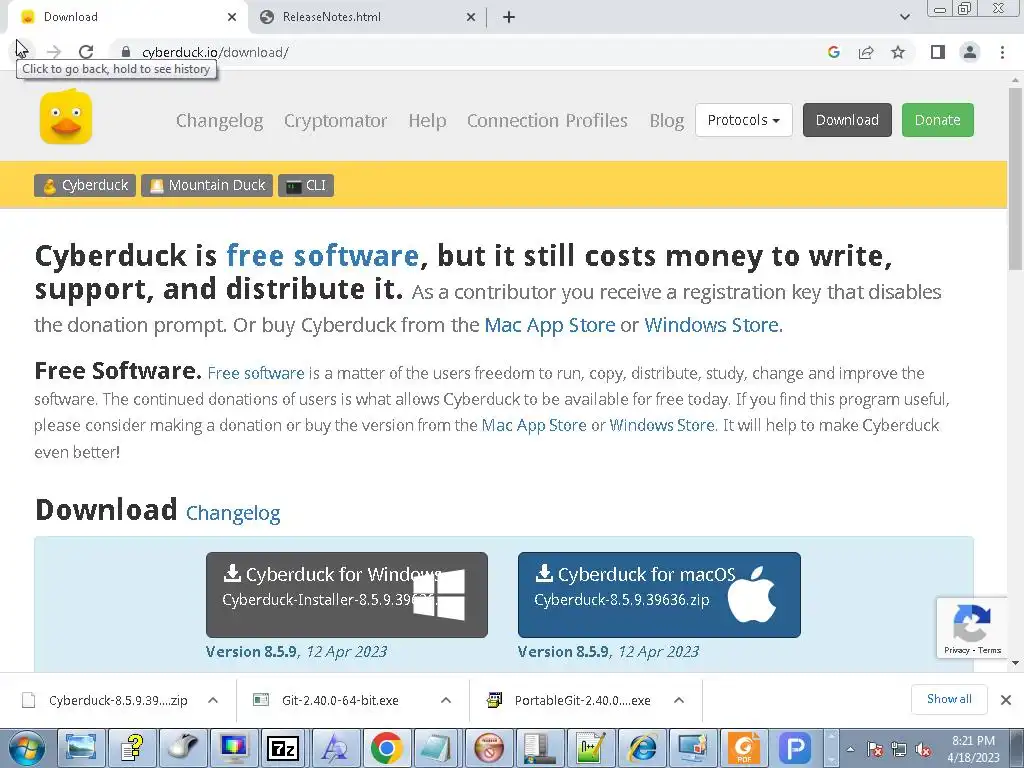The image size is (1024, 768).
Task: Open the browser side panel icon
Action: pyautogui.click(x=938, y=52)
